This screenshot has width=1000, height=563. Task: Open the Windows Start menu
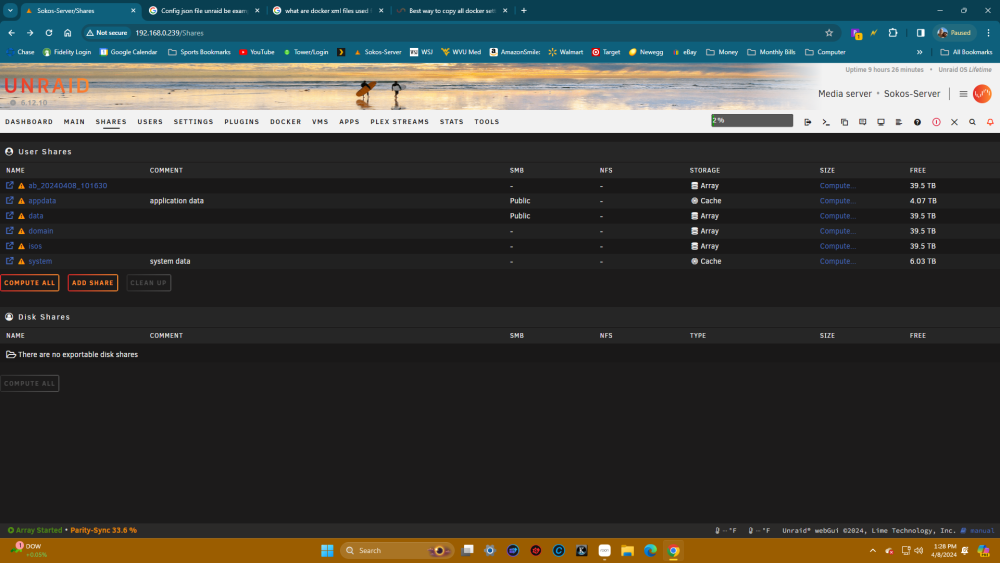click(x=327, y=551)
